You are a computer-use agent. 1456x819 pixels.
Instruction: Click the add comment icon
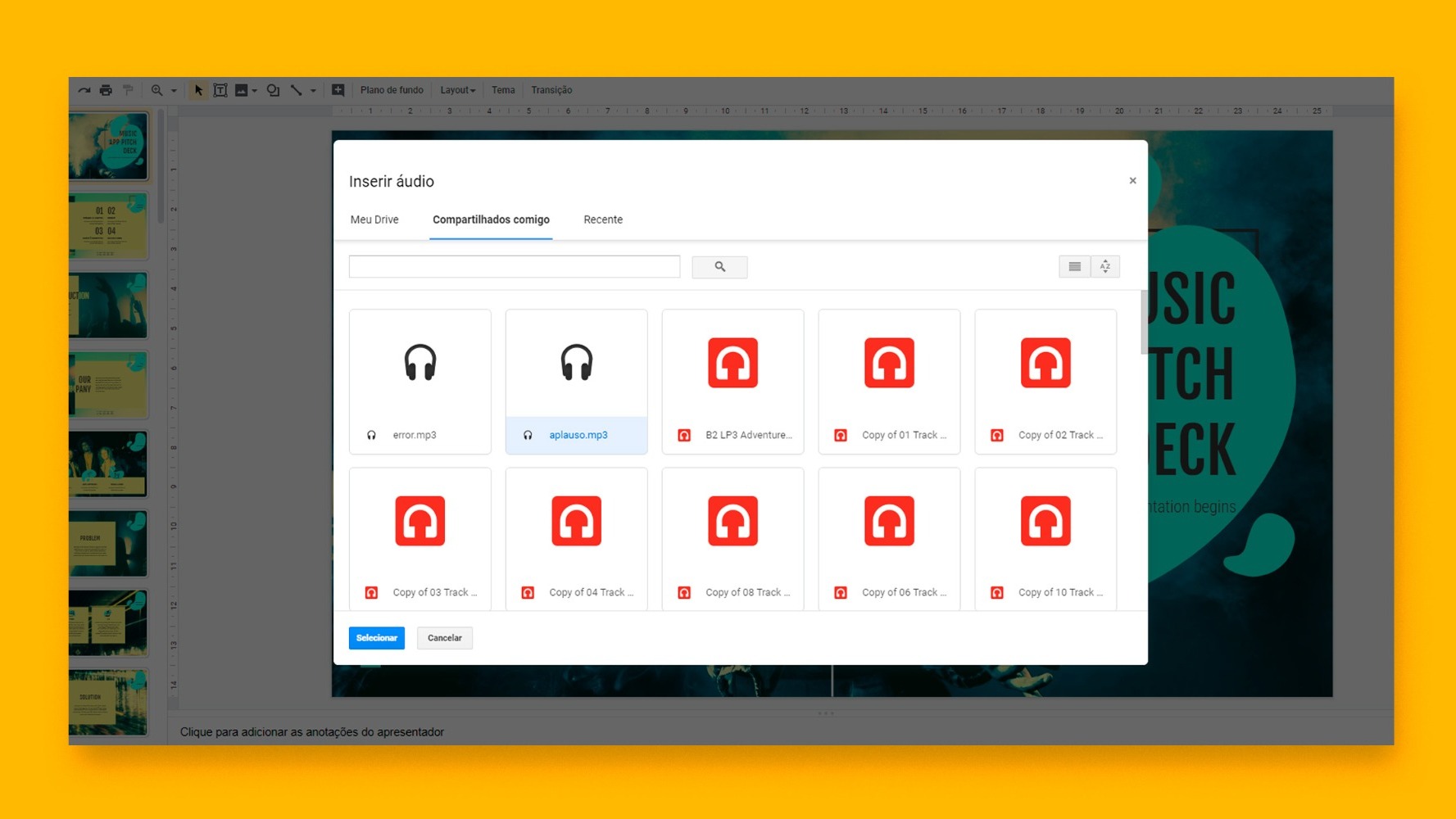[x=338, y=90]
